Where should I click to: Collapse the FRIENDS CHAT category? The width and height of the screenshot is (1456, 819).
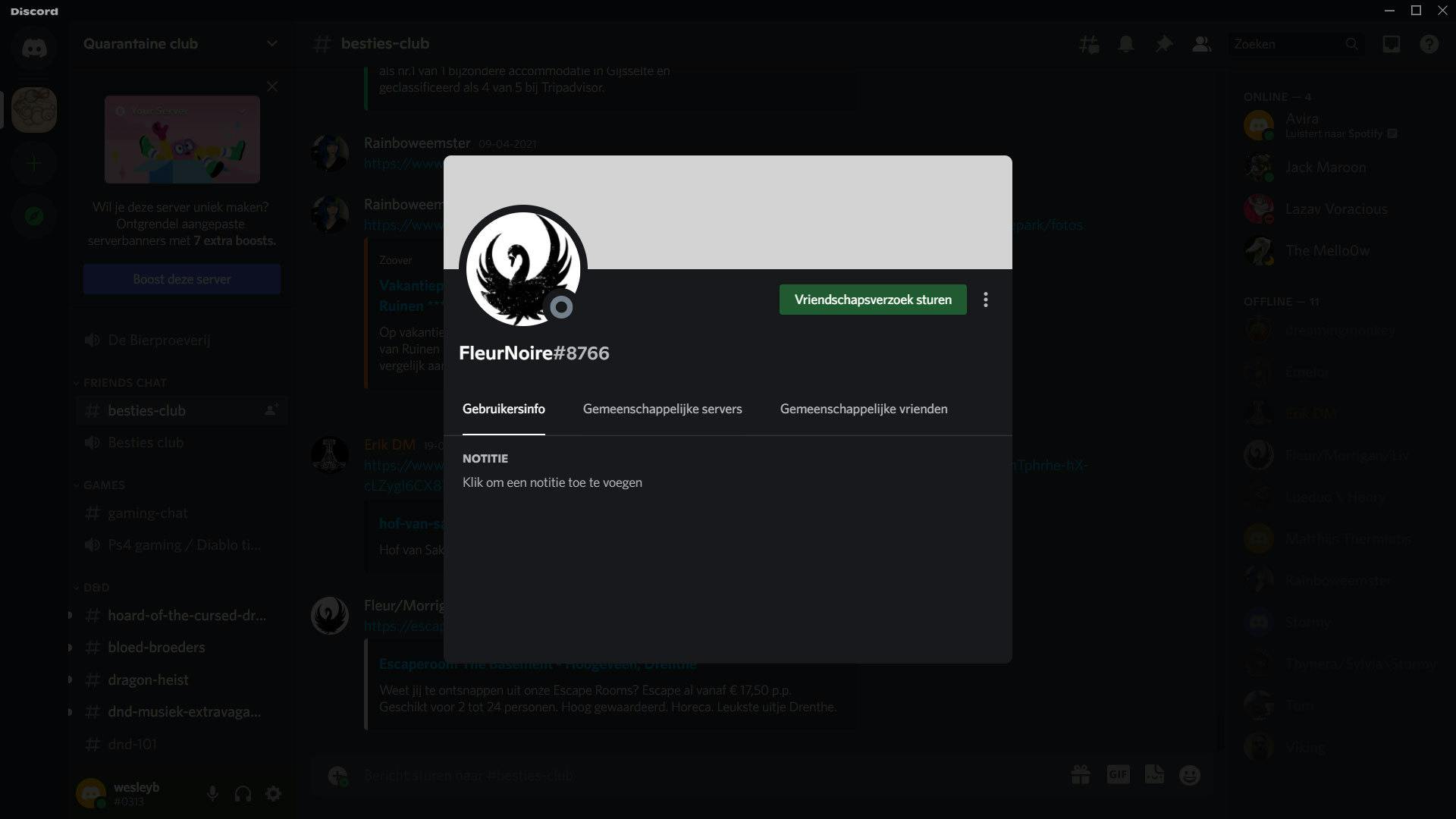click(124, 383)
